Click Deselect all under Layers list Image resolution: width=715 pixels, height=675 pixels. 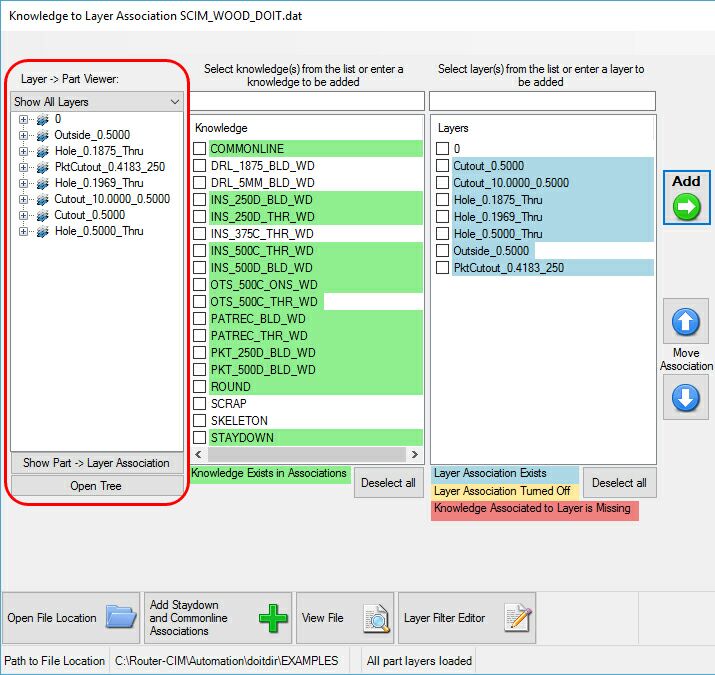(x=619, y=483)
